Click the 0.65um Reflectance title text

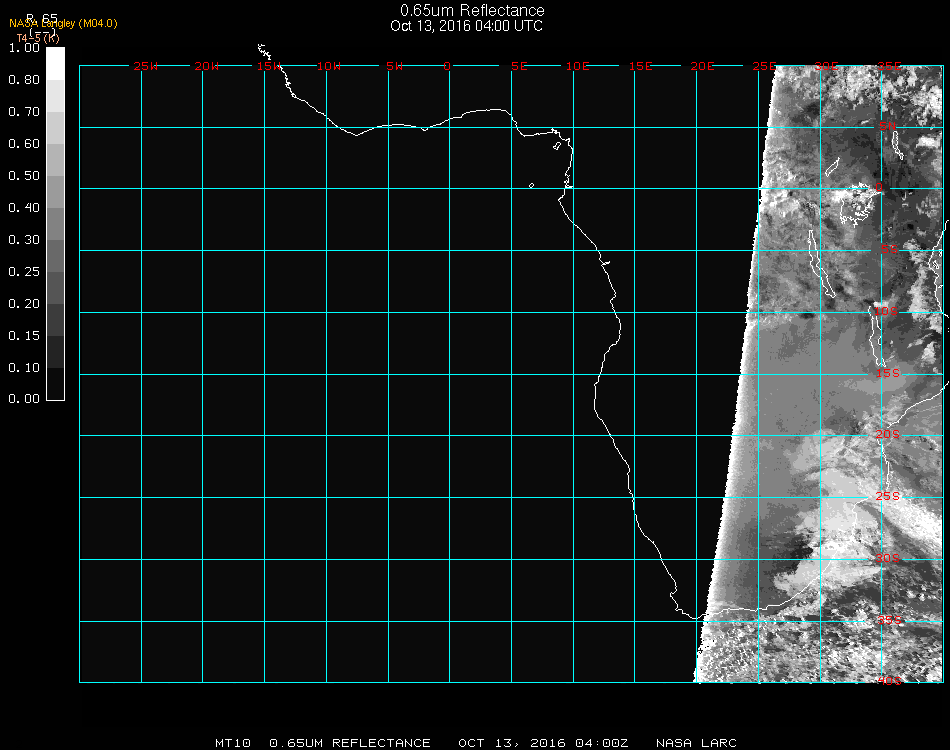coord(472,10)
